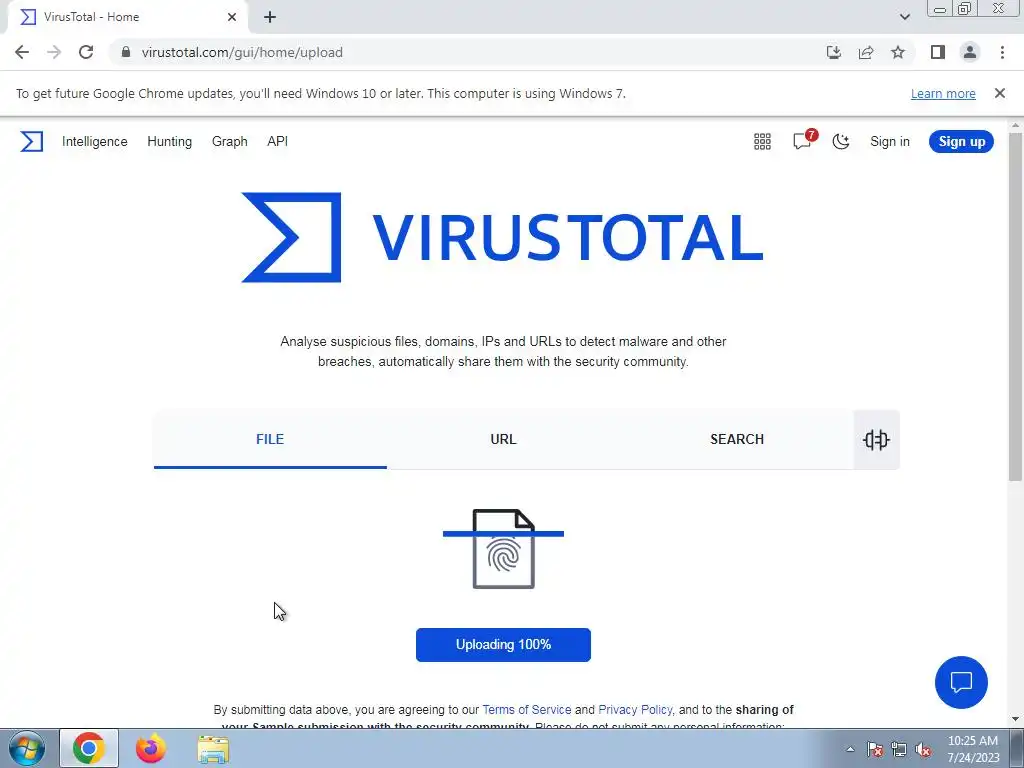The width and height of the screenshot is (1024, 768).
Task: Toggle the Chrome side panel
Action: [938, 52]
